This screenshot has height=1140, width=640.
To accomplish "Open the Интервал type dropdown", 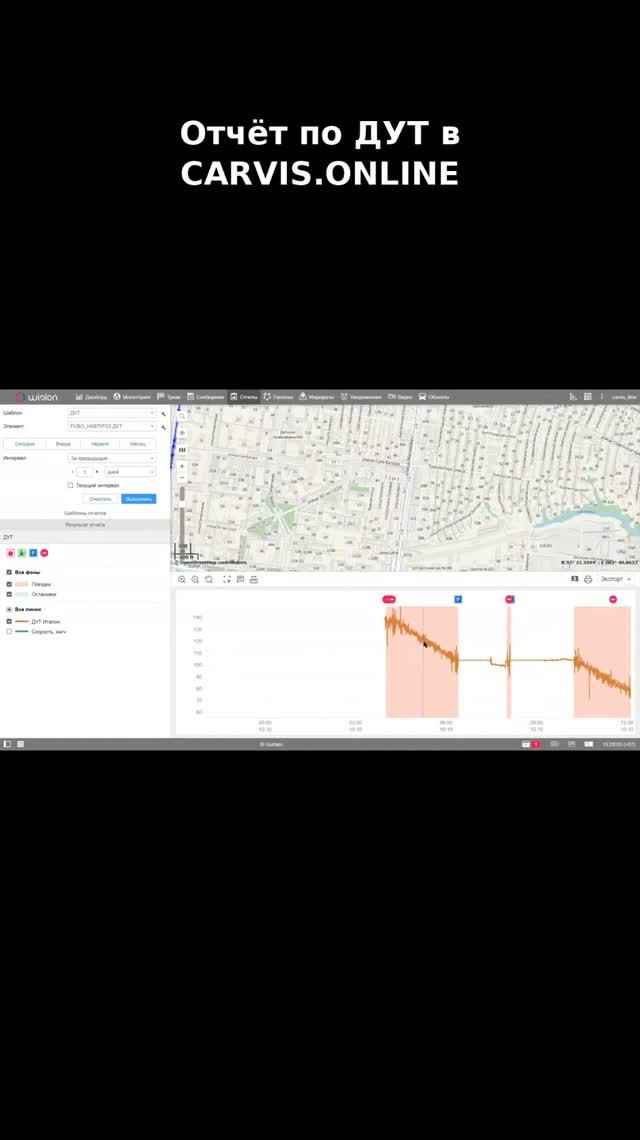I will click(x=112, y=459).
